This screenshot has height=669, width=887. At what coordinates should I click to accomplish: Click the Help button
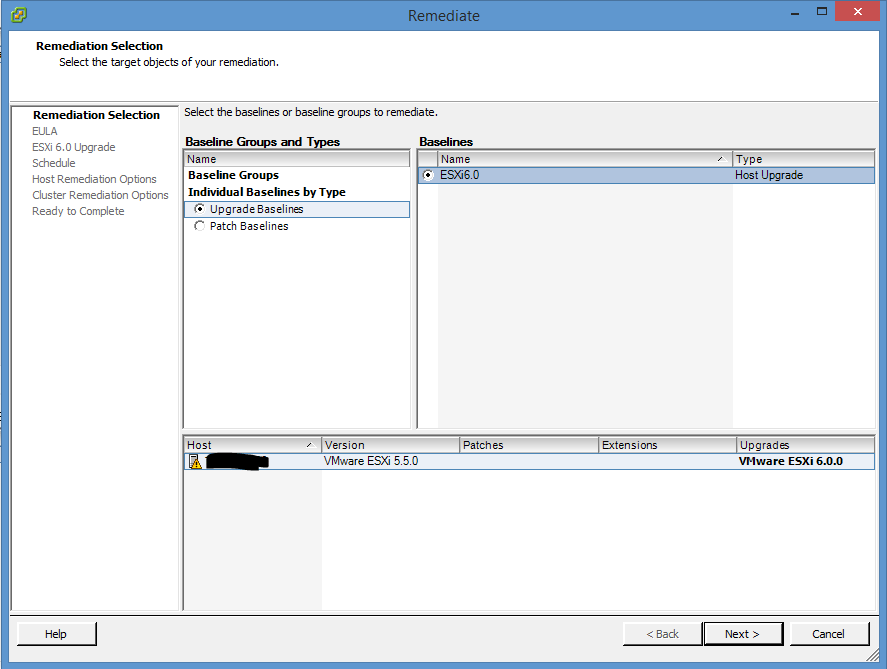point(56,634)
